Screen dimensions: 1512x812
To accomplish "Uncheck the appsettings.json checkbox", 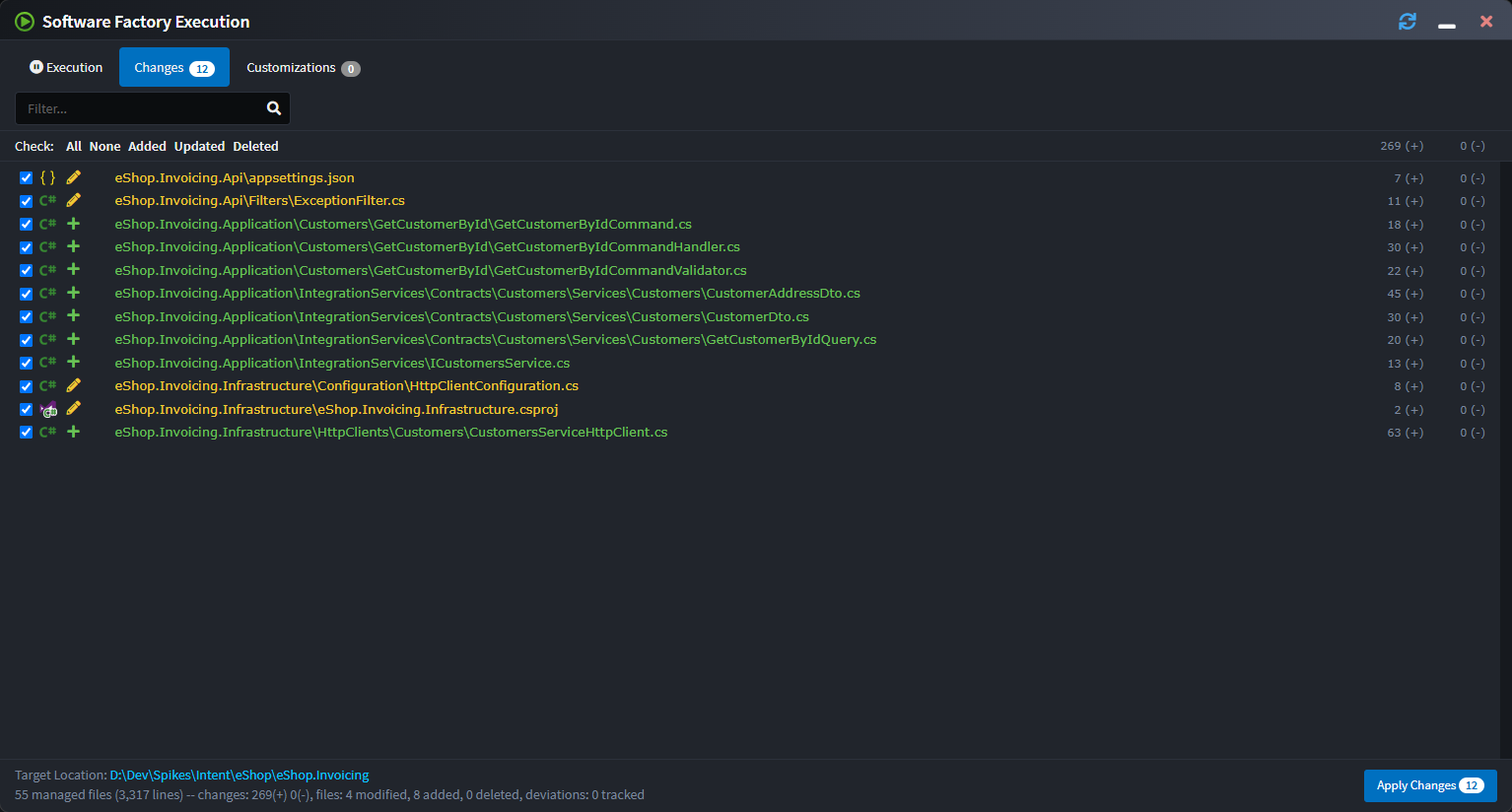I will click(27, 178).
